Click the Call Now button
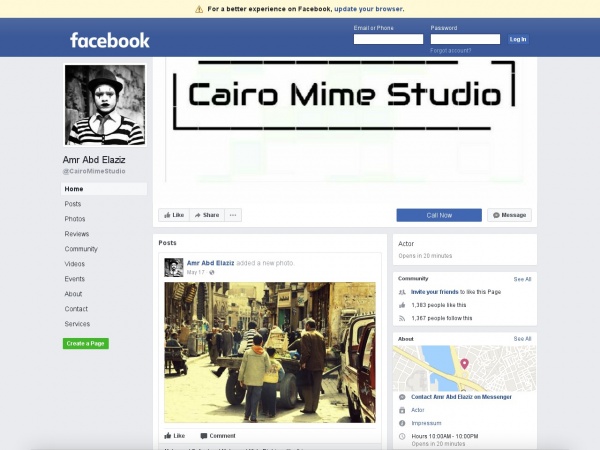The height and width of the screenshot is (450, 600). [x=439, y=215]
